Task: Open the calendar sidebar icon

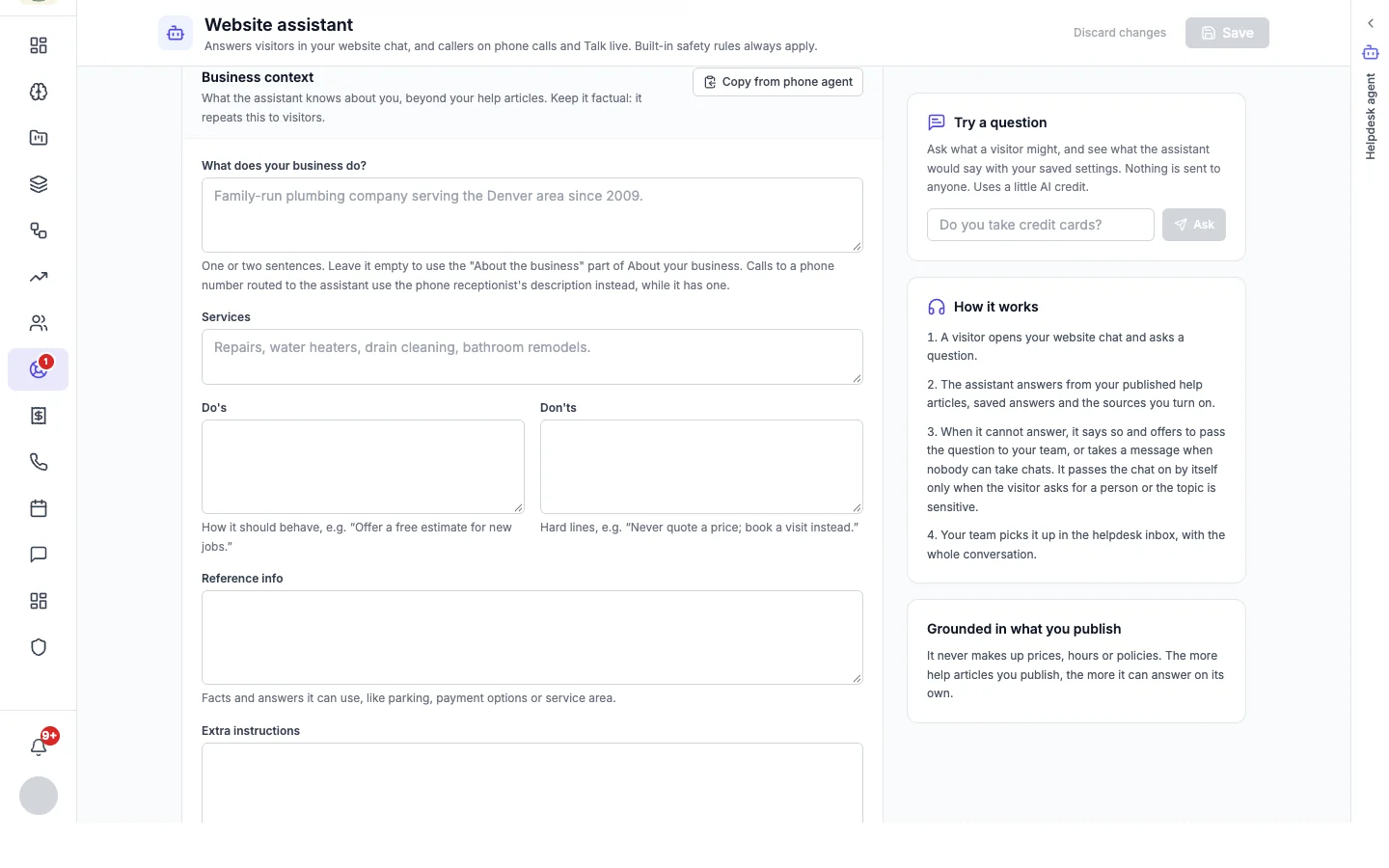Action: pos(39,508)
